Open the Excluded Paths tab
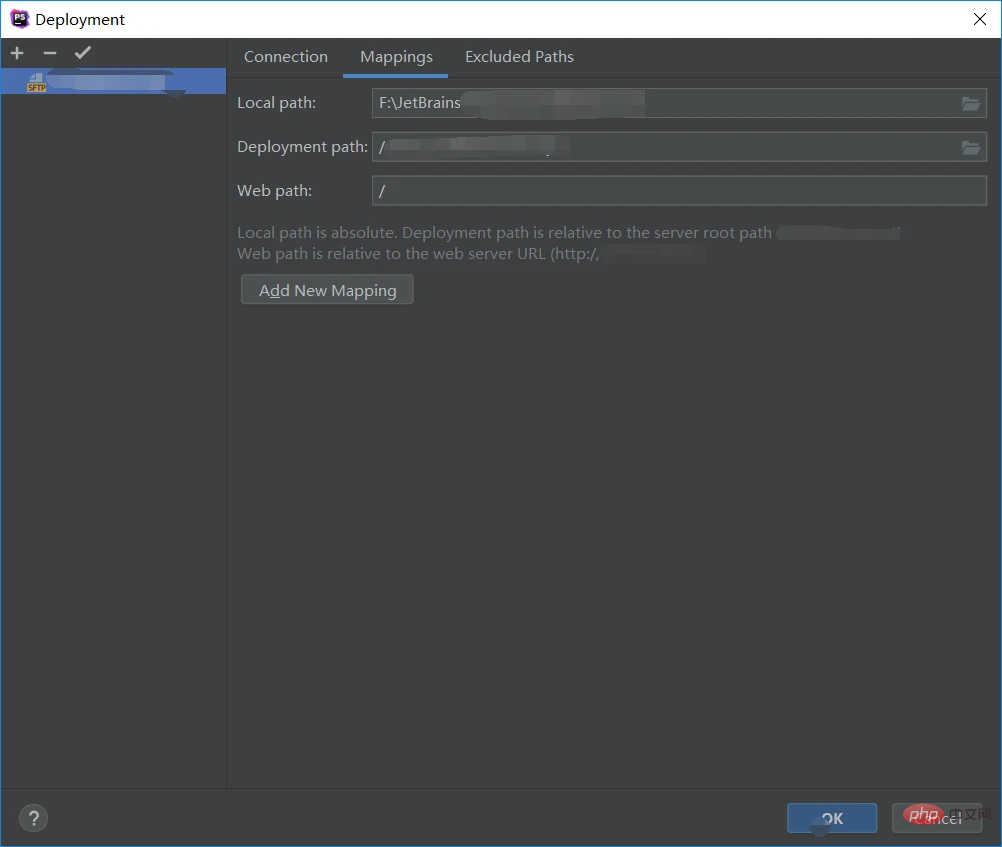The image size is (1002, 847). [519, 57]
